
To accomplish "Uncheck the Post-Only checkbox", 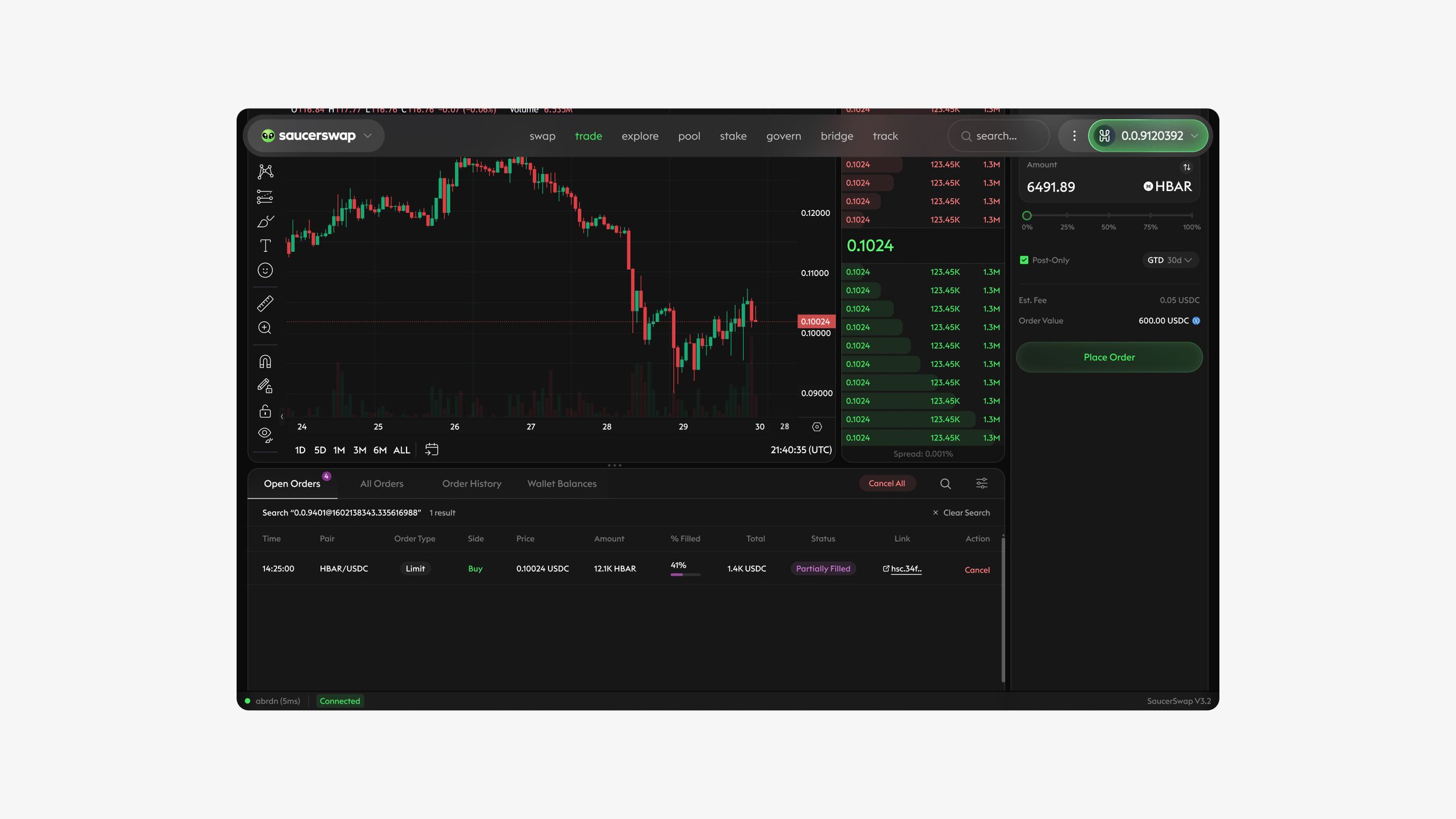I will coord(1024,260).
